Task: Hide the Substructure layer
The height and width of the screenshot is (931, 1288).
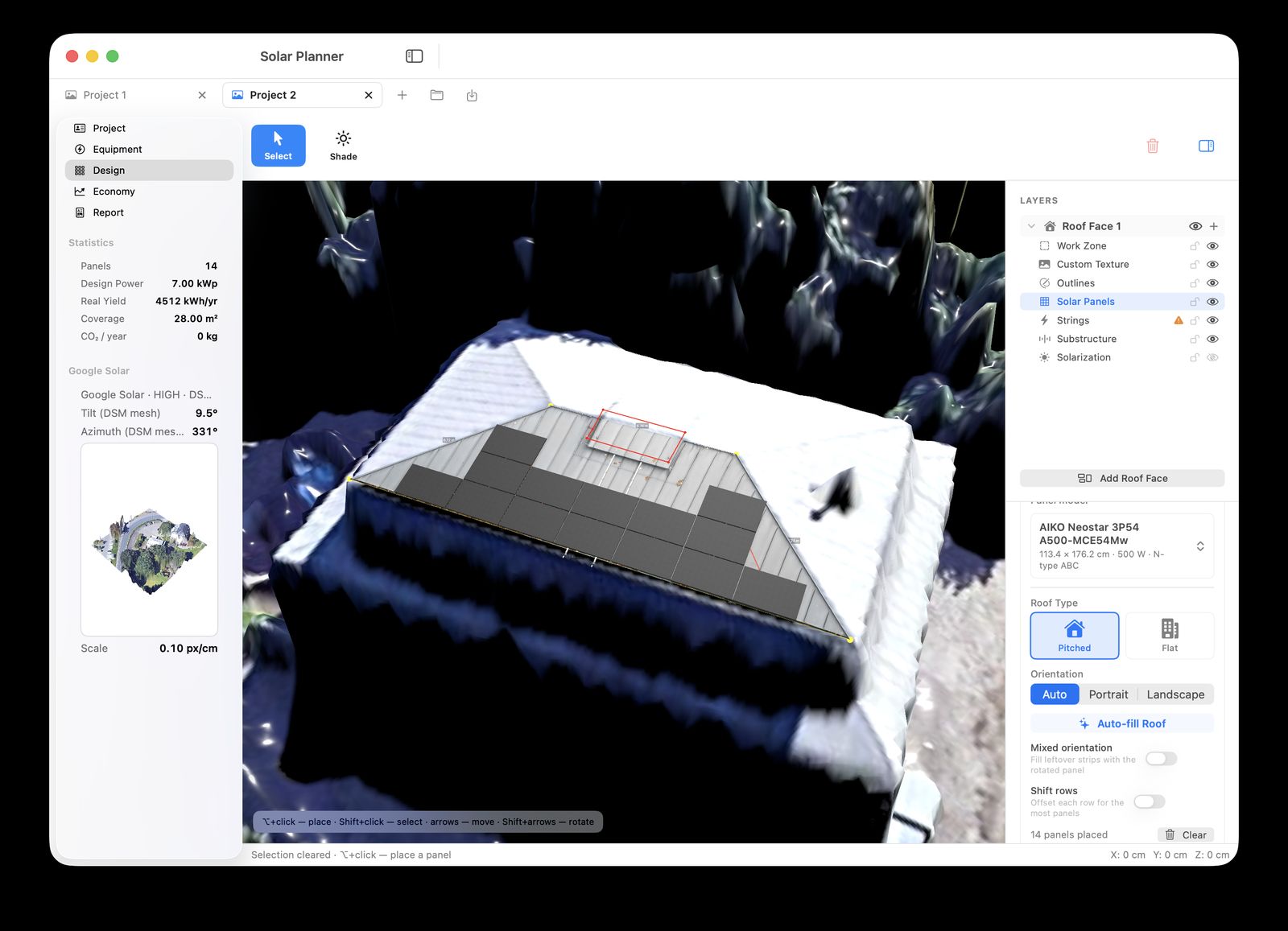Action: click(1212, 339)
